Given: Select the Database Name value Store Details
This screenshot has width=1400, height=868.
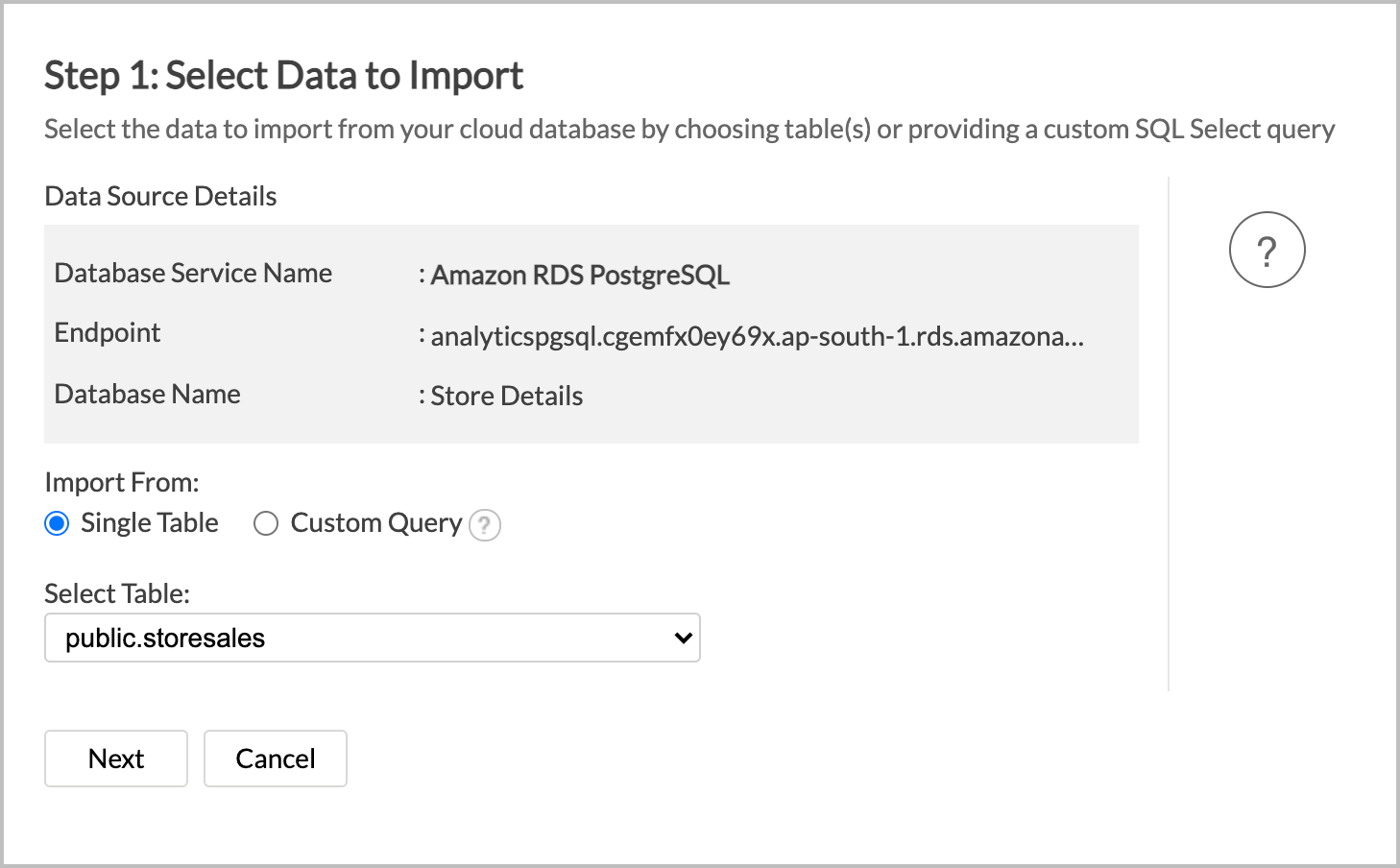Looking at the screenshot, I should pyautogui.click(x=506, y=395).
